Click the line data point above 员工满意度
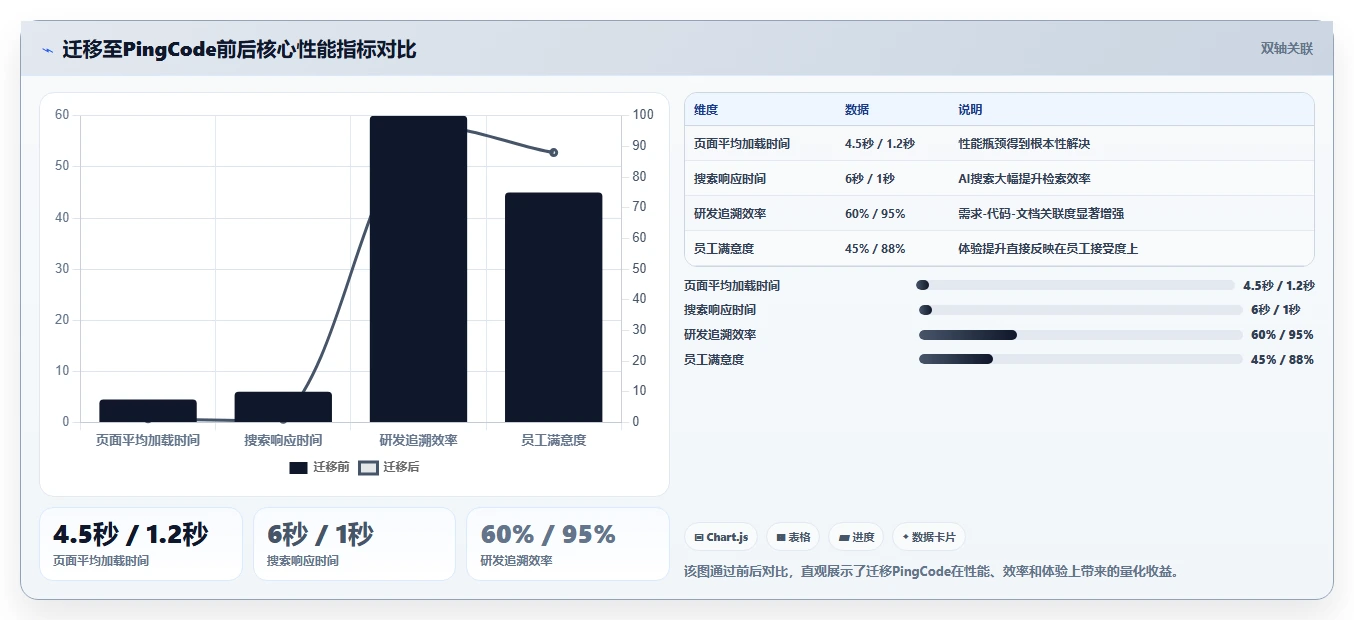The image size is (1354, 620). (x=553, y=152)
